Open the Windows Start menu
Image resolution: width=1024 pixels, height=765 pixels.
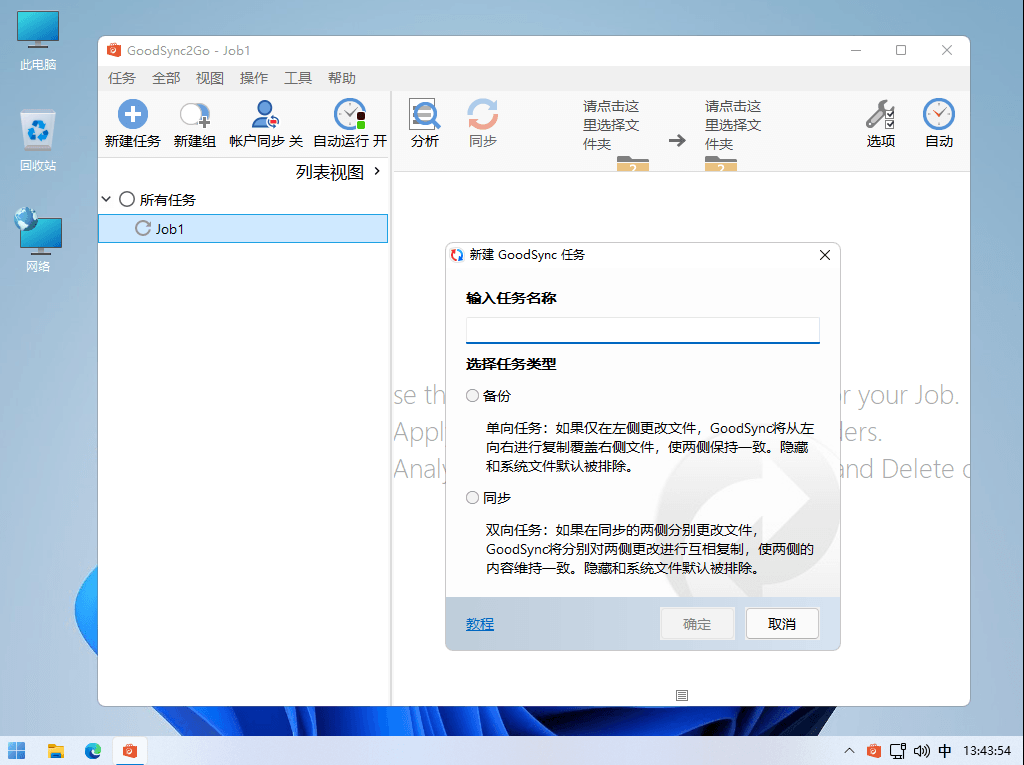click(x=17, y=751)
